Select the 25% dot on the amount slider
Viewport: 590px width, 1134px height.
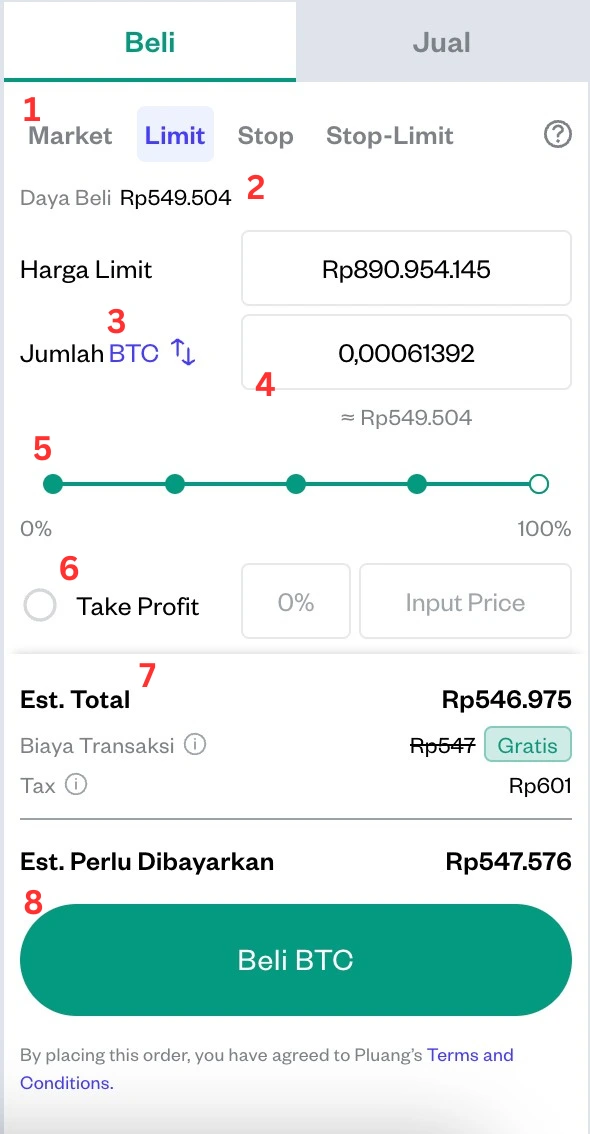click(175, 484)
